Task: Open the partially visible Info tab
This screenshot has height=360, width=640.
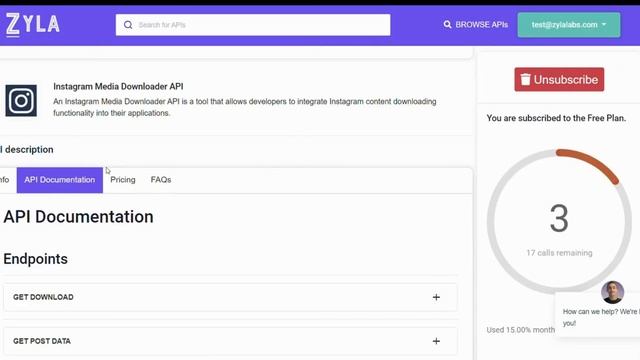Action: [x=4, y=180]
